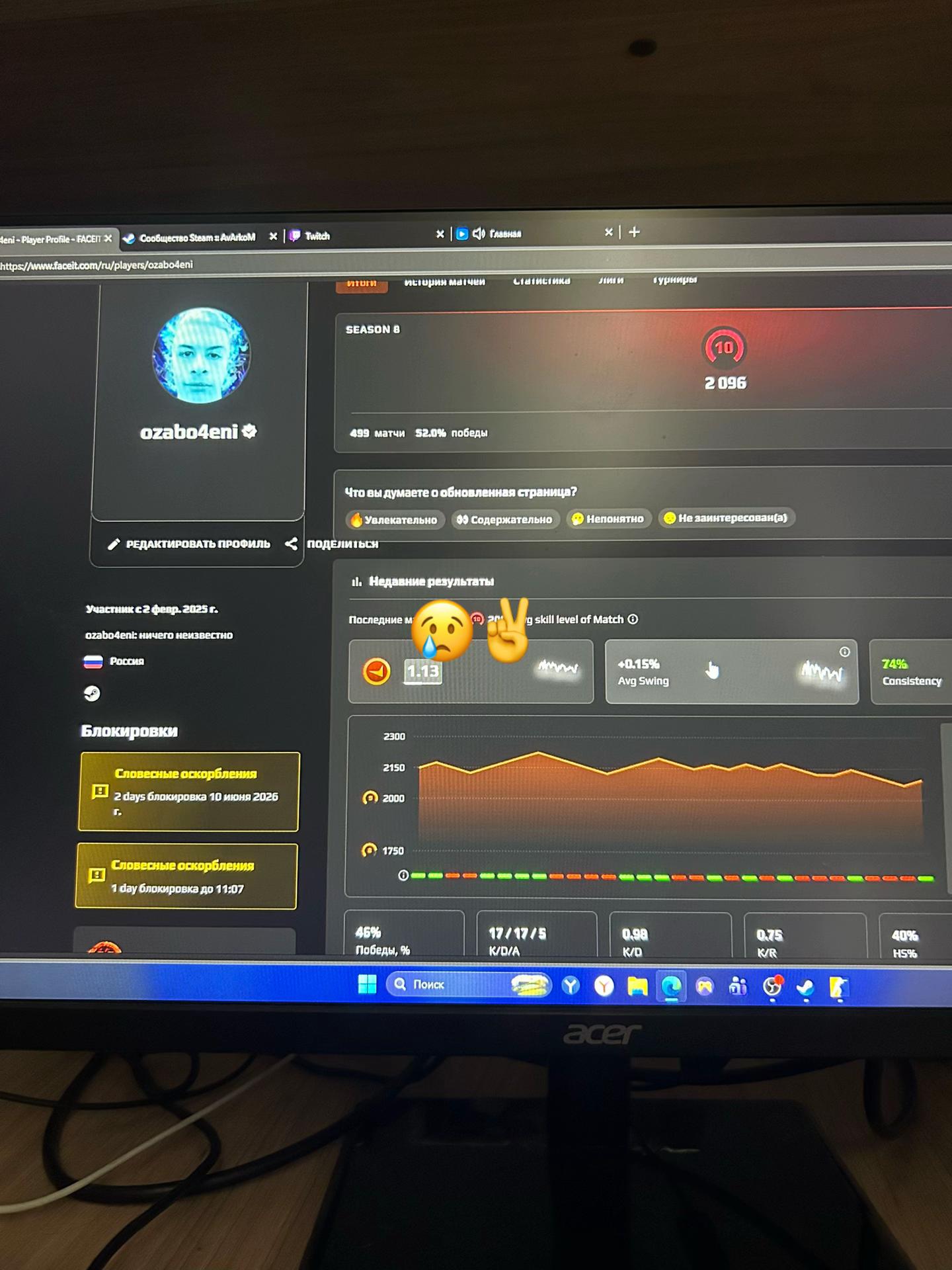The width and height of the screenshot is (952, 1270).
Task: Click warning icon on 2 days блокировка card
Action: [100, 791]
